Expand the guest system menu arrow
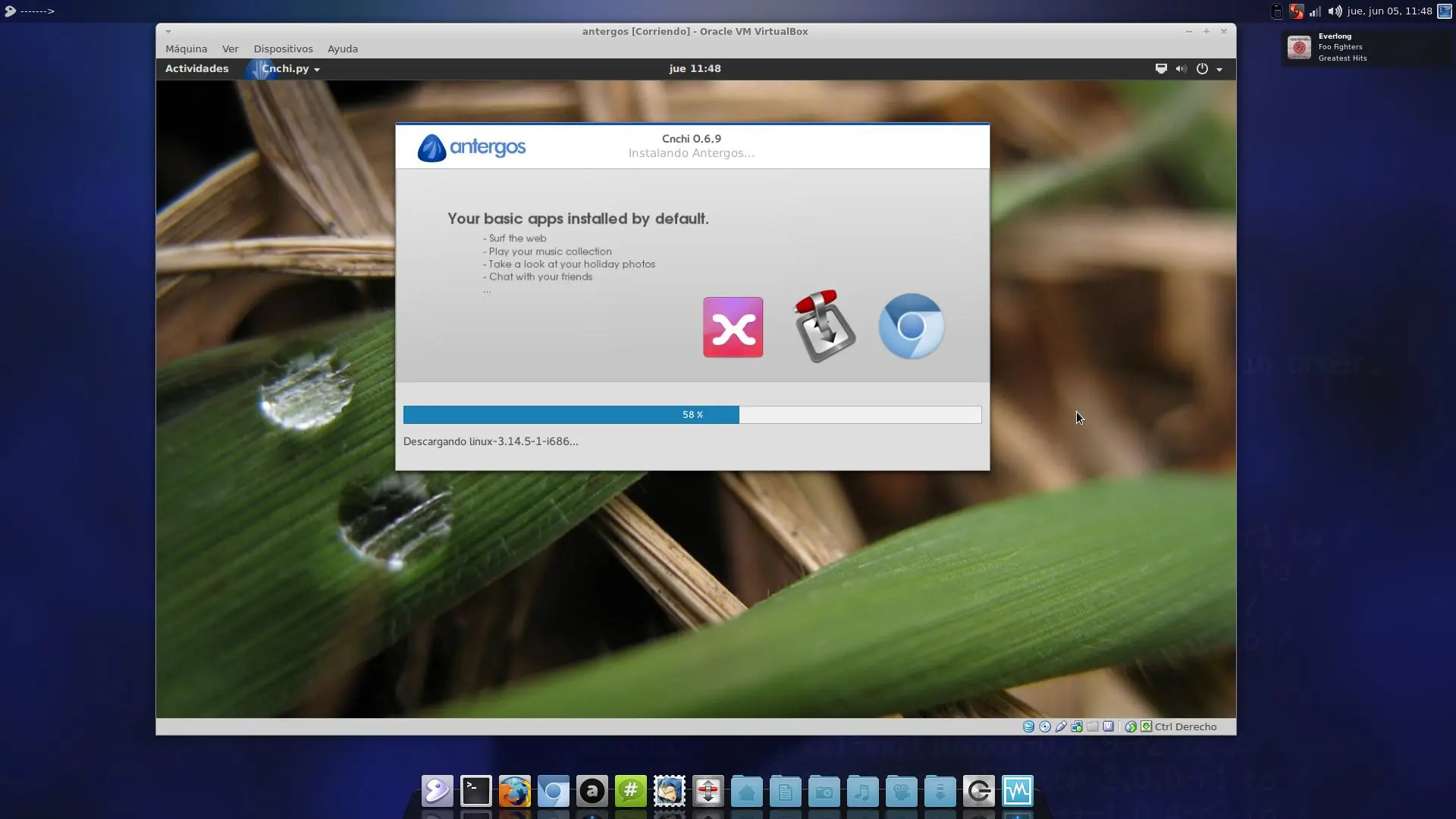 1219,69
